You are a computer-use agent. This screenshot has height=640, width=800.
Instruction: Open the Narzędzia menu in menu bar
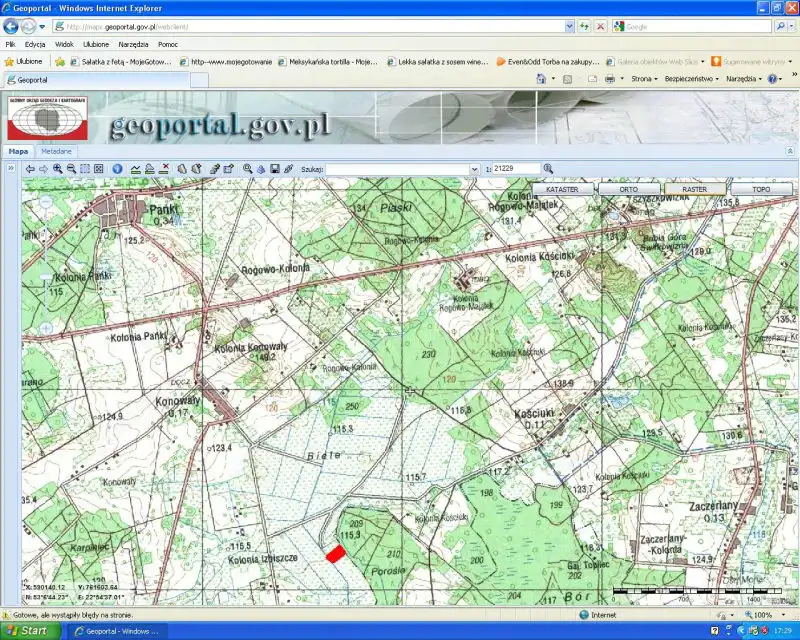[133, 44]
